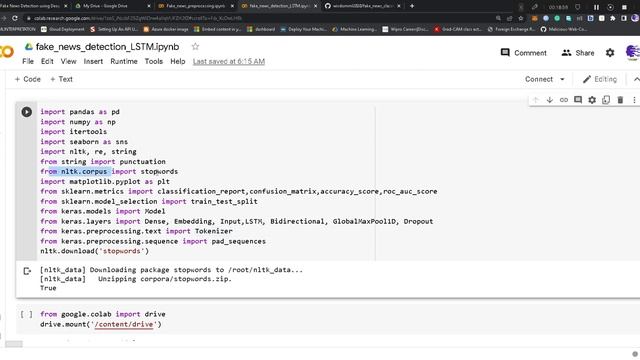Open the Comment panel
The image size is (640, 360).
click(x=524, y=53)
